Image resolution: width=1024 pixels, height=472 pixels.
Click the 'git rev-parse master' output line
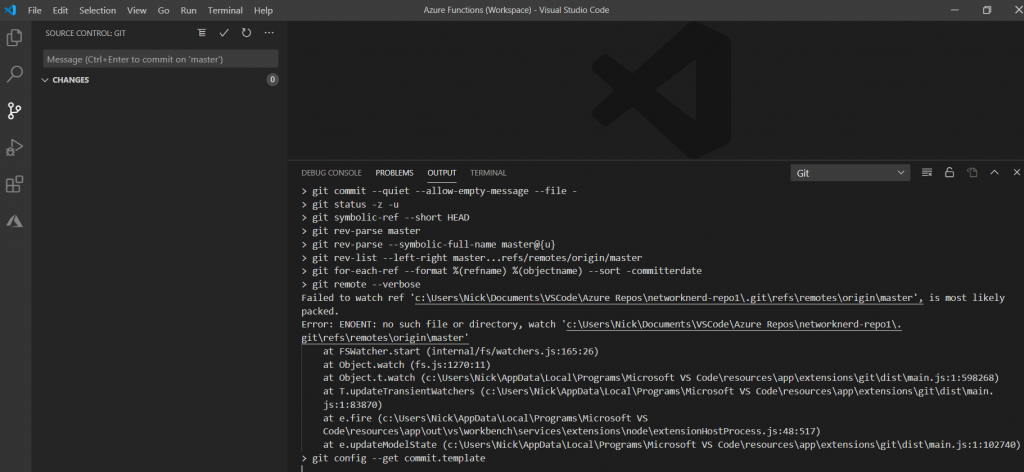[x=360, y=230]
